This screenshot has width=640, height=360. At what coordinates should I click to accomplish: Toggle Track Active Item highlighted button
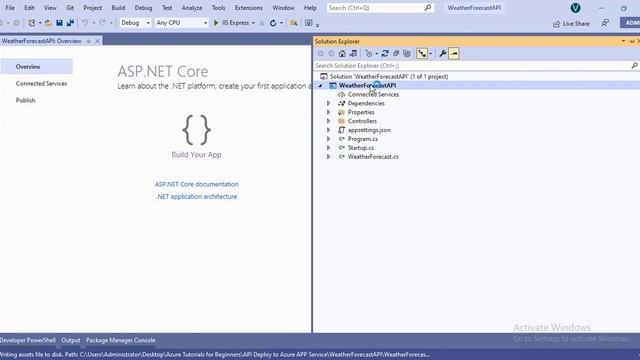click(x=422, y=53)
